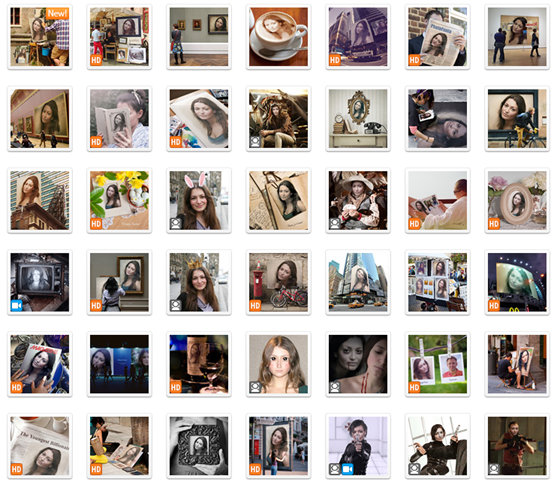Viewport: 560px width, 485px height.
Task: Click the HD badge on the clothesline photos effect
Action: tap(414, 388)
